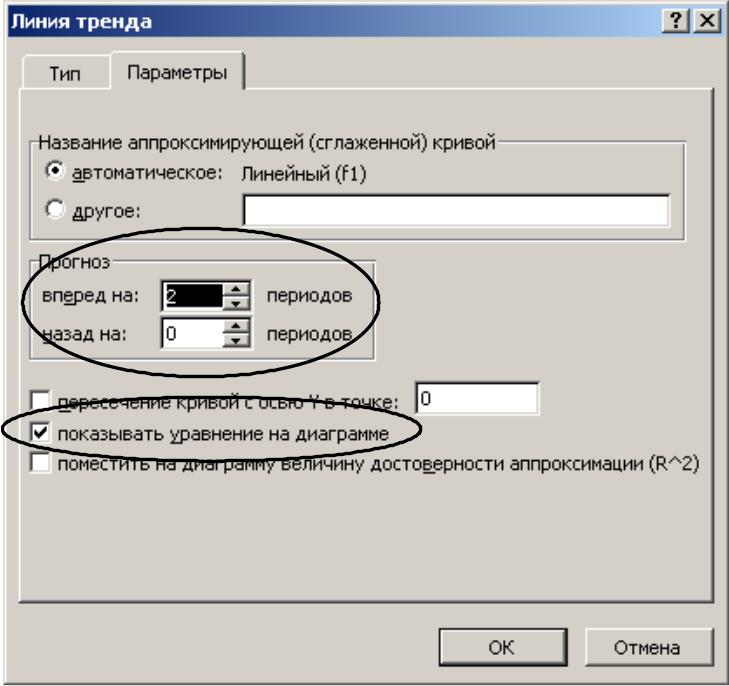Enable R^2 approximation value checkbox

40,463
